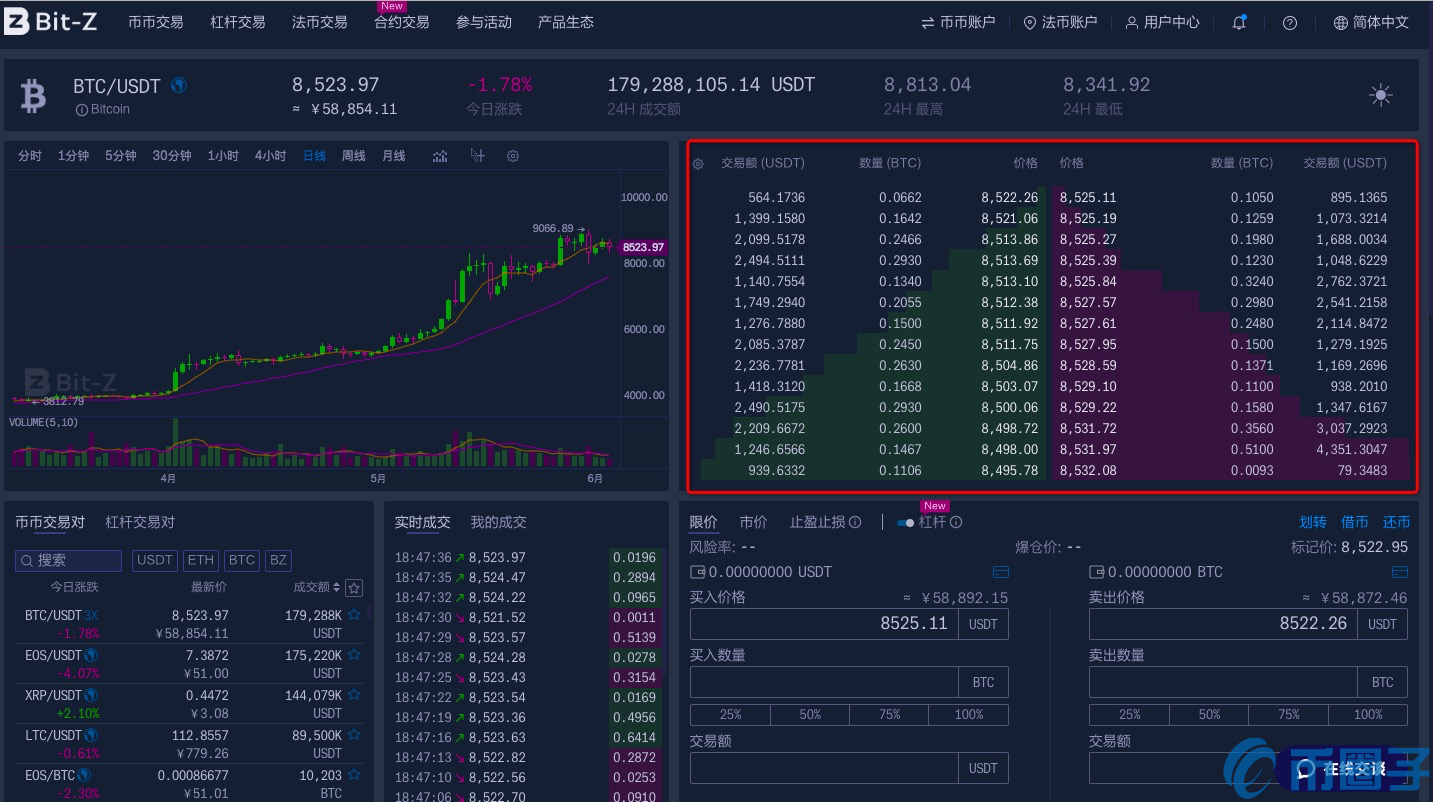Open 合约交易 nav menu
The width and height of the screenshot is (1433, 802).
coord(402,22)
